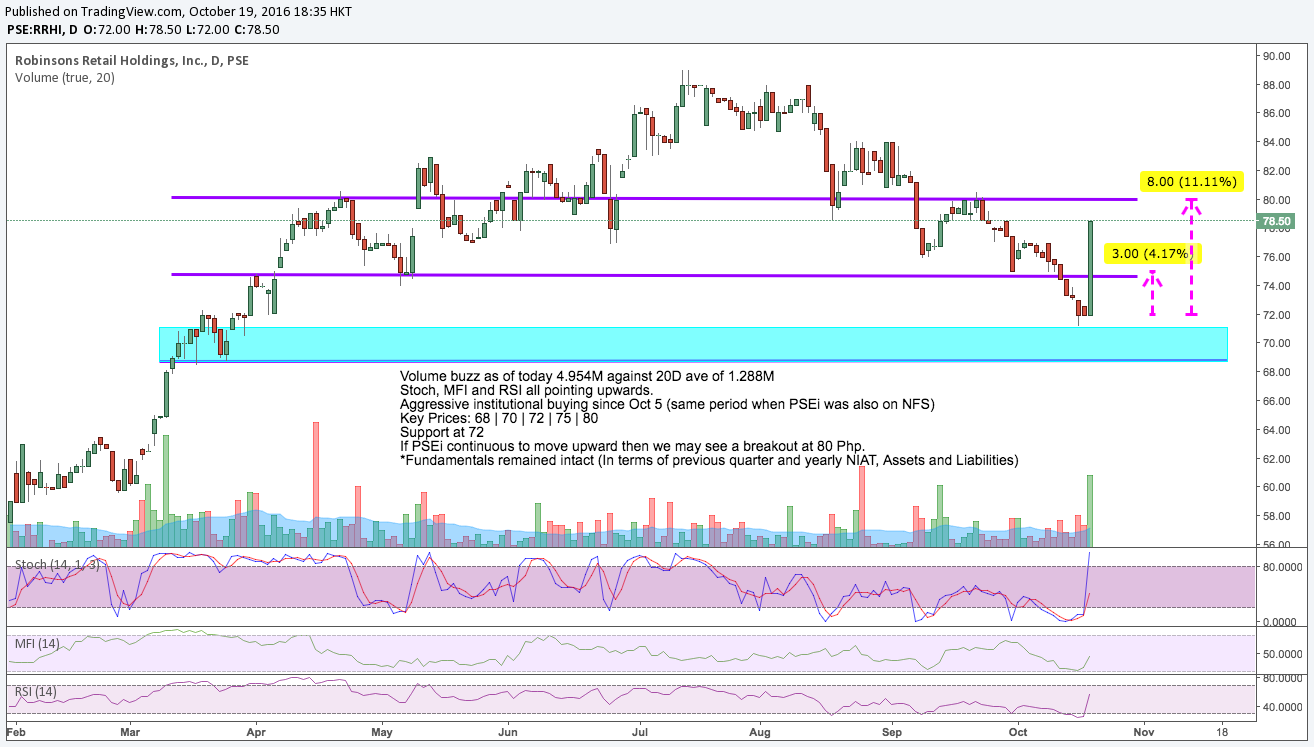Viewport: 1314px width, 747px height.
Task: Click the 'Stoch (14, 1, 3)' indicator label
Action: coord(57,565)
